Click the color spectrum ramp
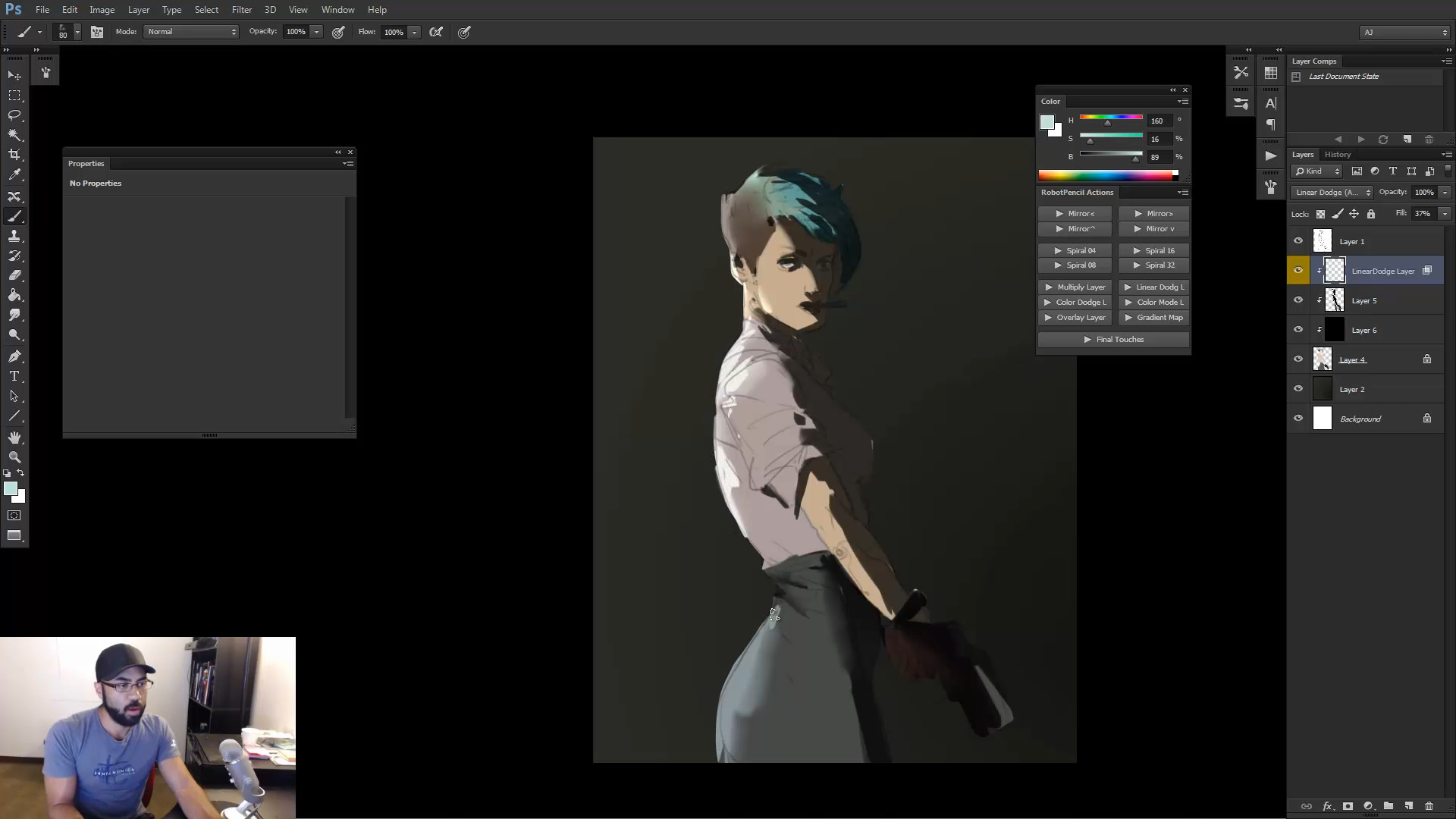Viewport: 1456px width, 819px height. 1108,175
